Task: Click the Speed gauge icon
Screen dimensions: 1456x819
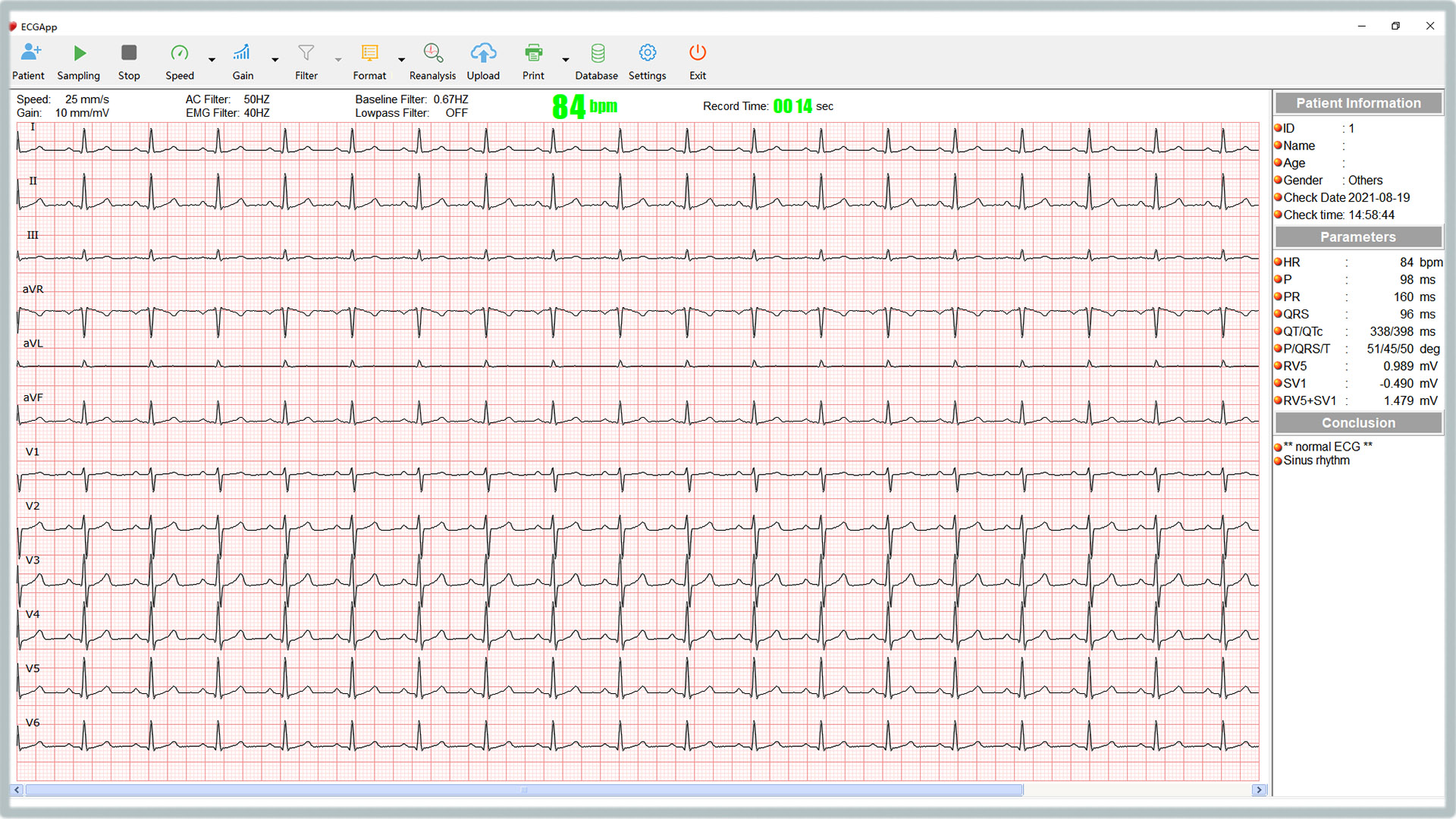Action: click(x=180, y=52)
